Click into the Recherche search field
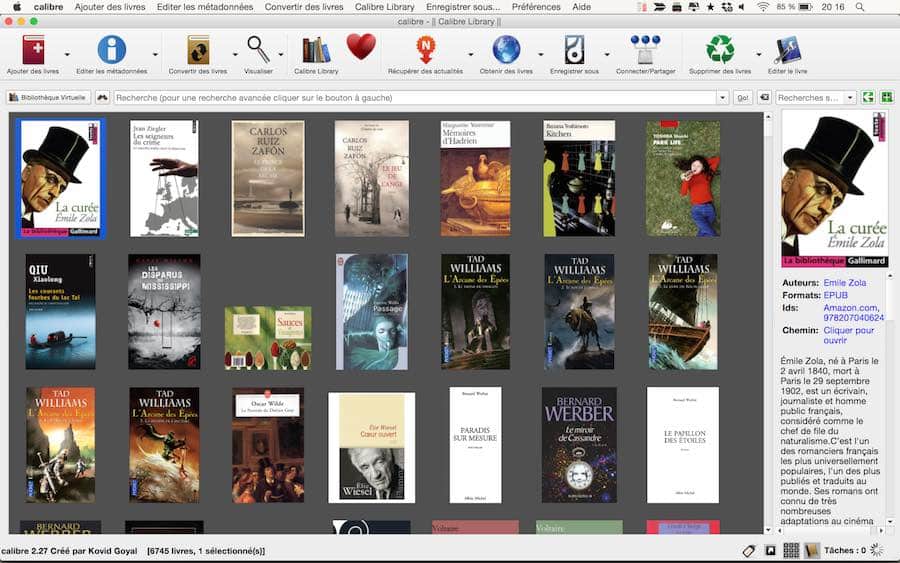900x563 pixels. [416, 98]
